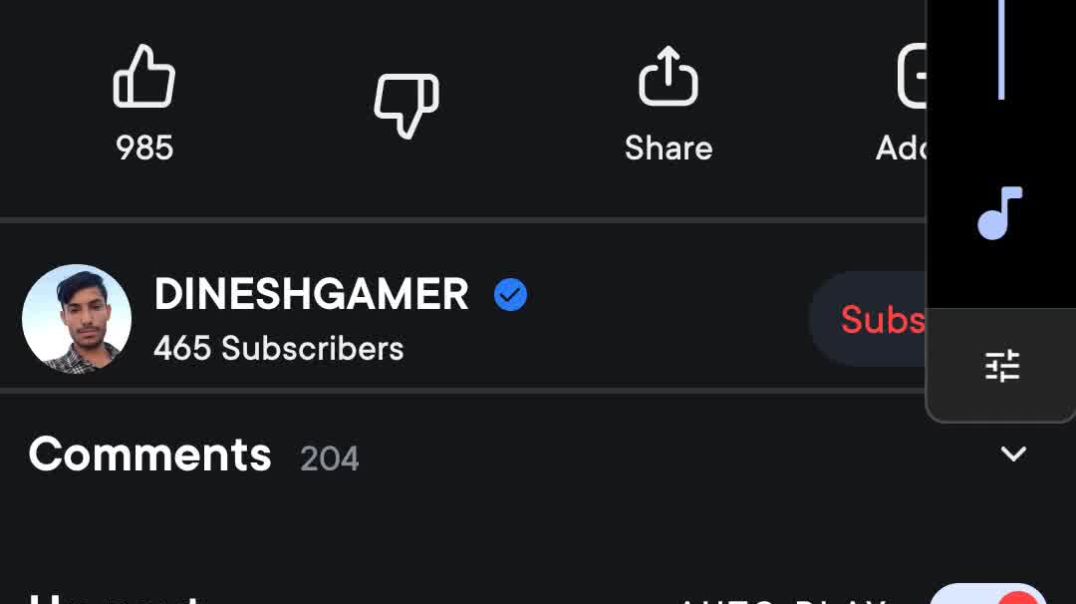
Task: Tap the thumbs-up like icon
Action: 144,77
